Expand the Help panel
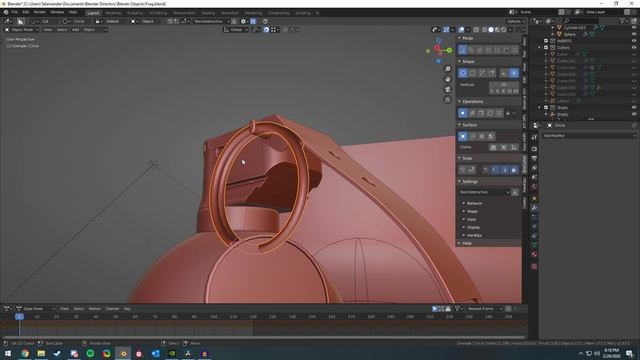The image size is (640, 360). pos(467,243)
